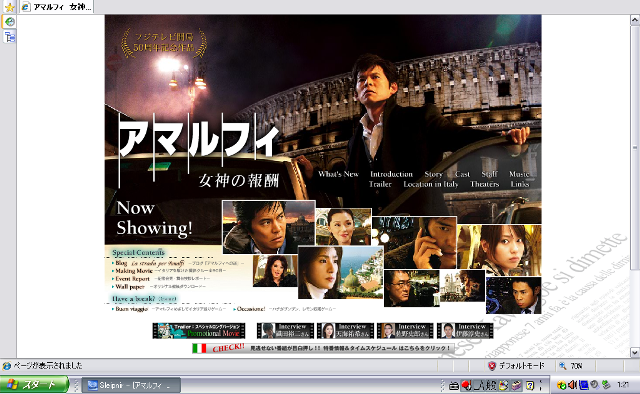The height and width of the screenshot is (394, 640).
Task: Open the Introduction menu item
Action: [x=391, y=174]
